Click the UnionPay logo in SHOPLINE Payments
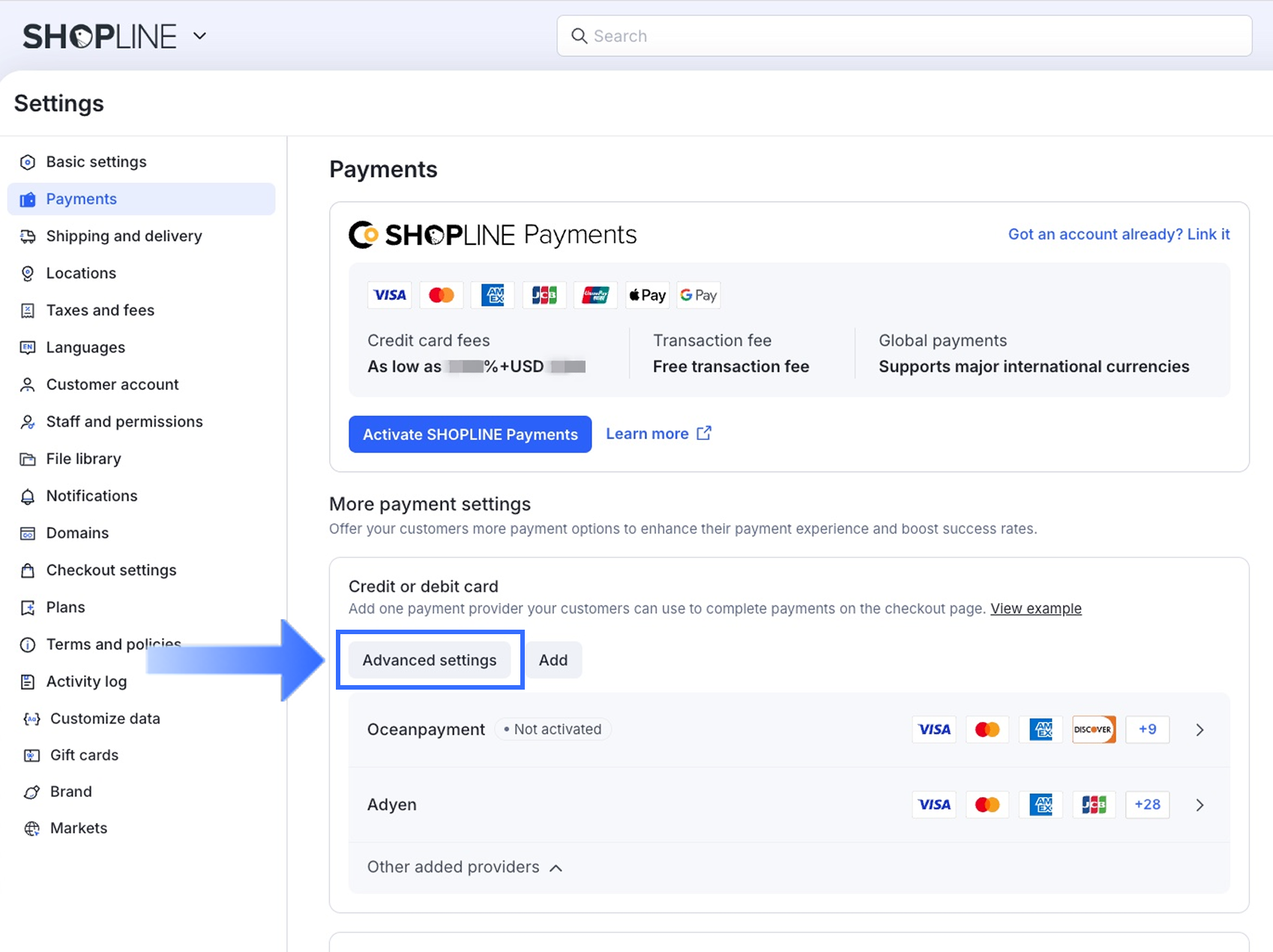The height and width of the screenshot is (952, 1273). (x=595, y=295)
